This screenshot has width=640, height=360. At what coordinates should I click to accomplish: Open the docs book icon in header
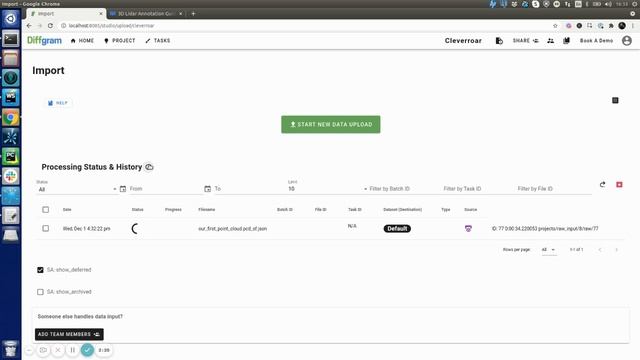[x=567, y=41]
